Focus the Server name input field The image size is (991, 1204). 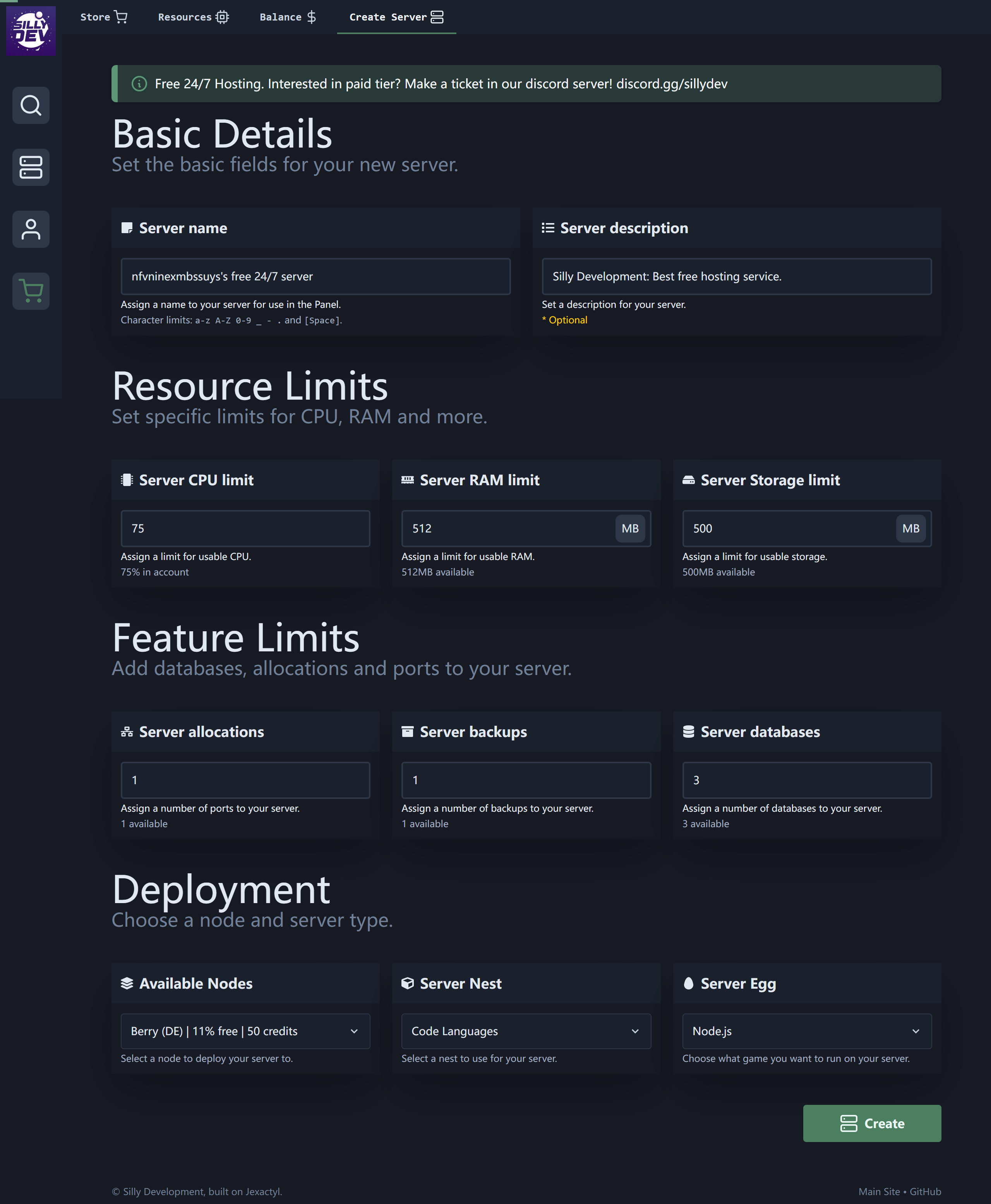(315, 277)
